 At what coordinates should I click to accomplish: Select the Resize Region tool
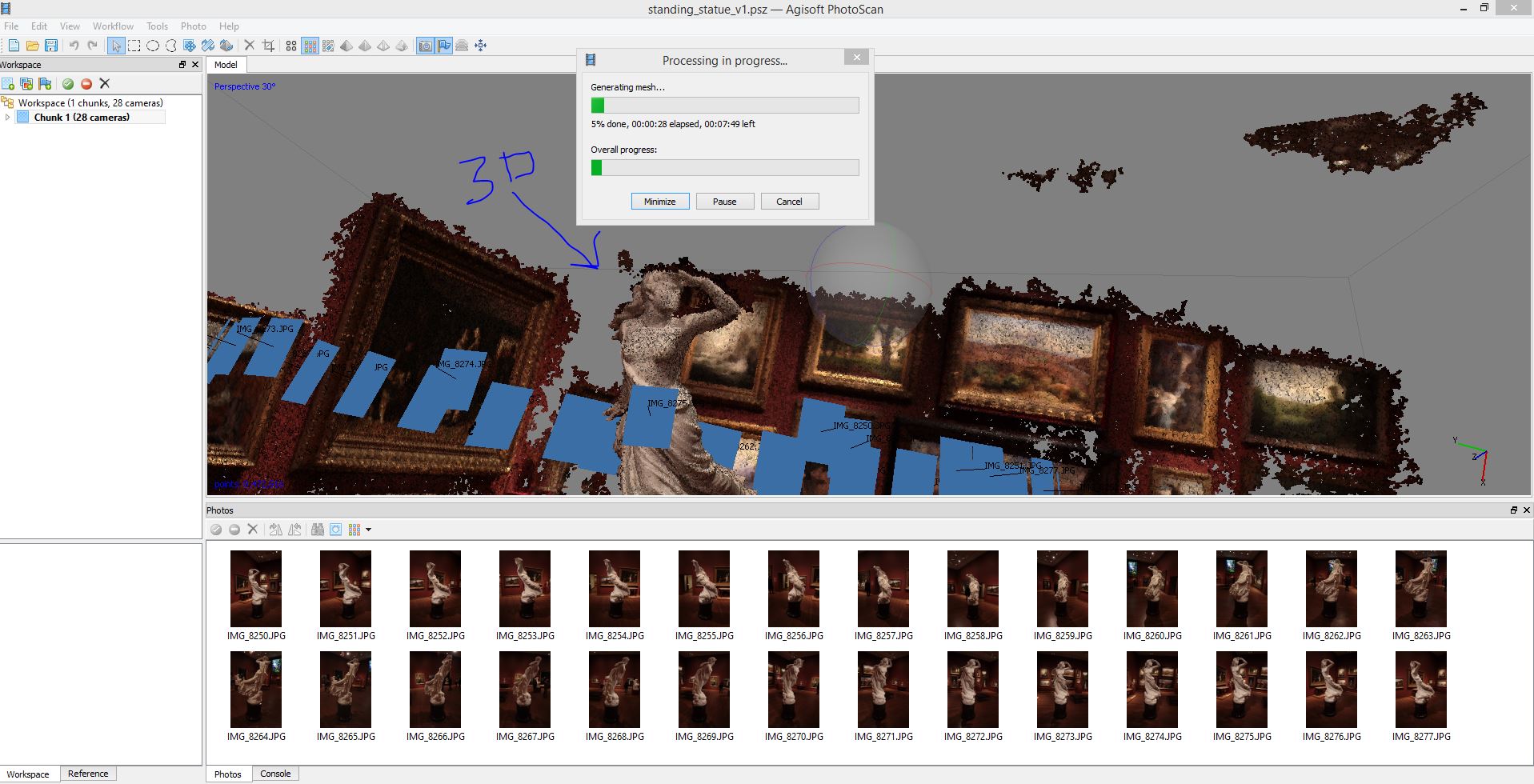coord(208,46)
